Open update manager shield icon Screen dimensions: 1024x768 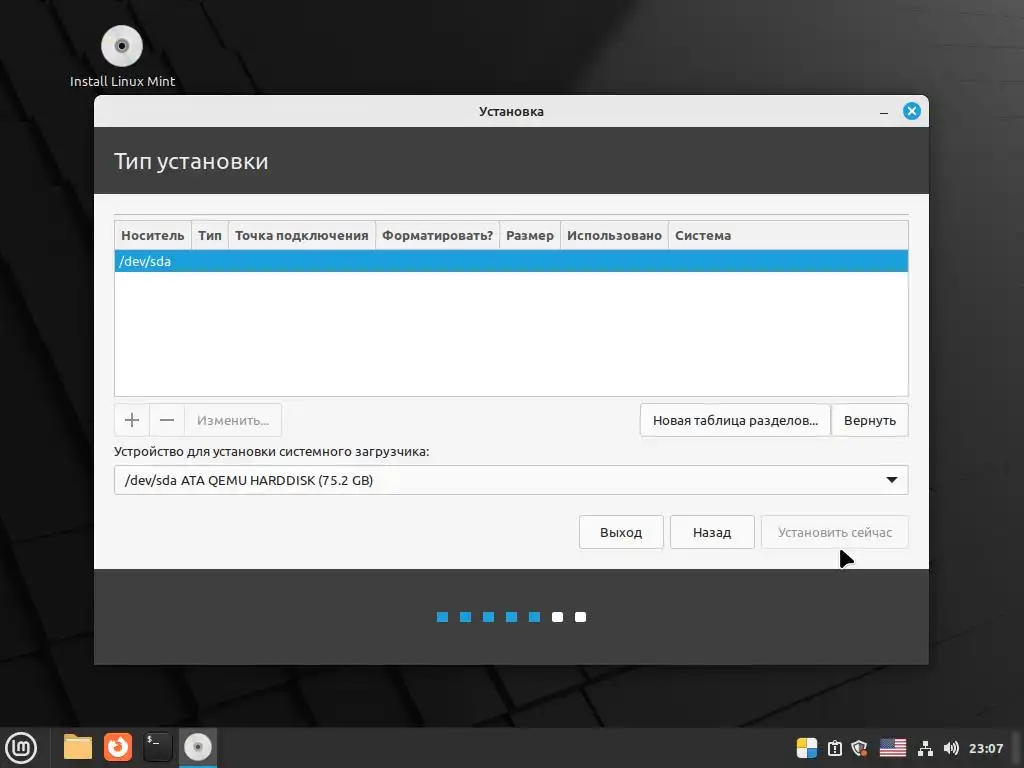click(860, 748)
